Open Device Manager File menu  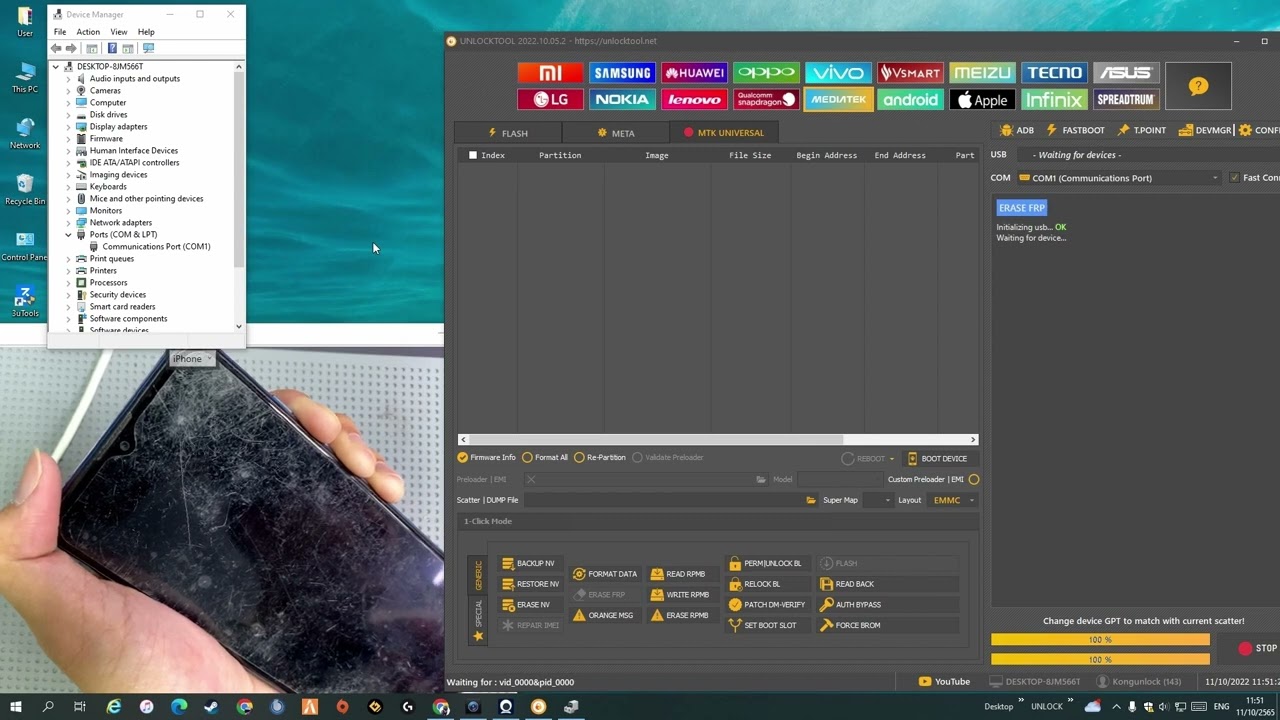coord(60,32)
